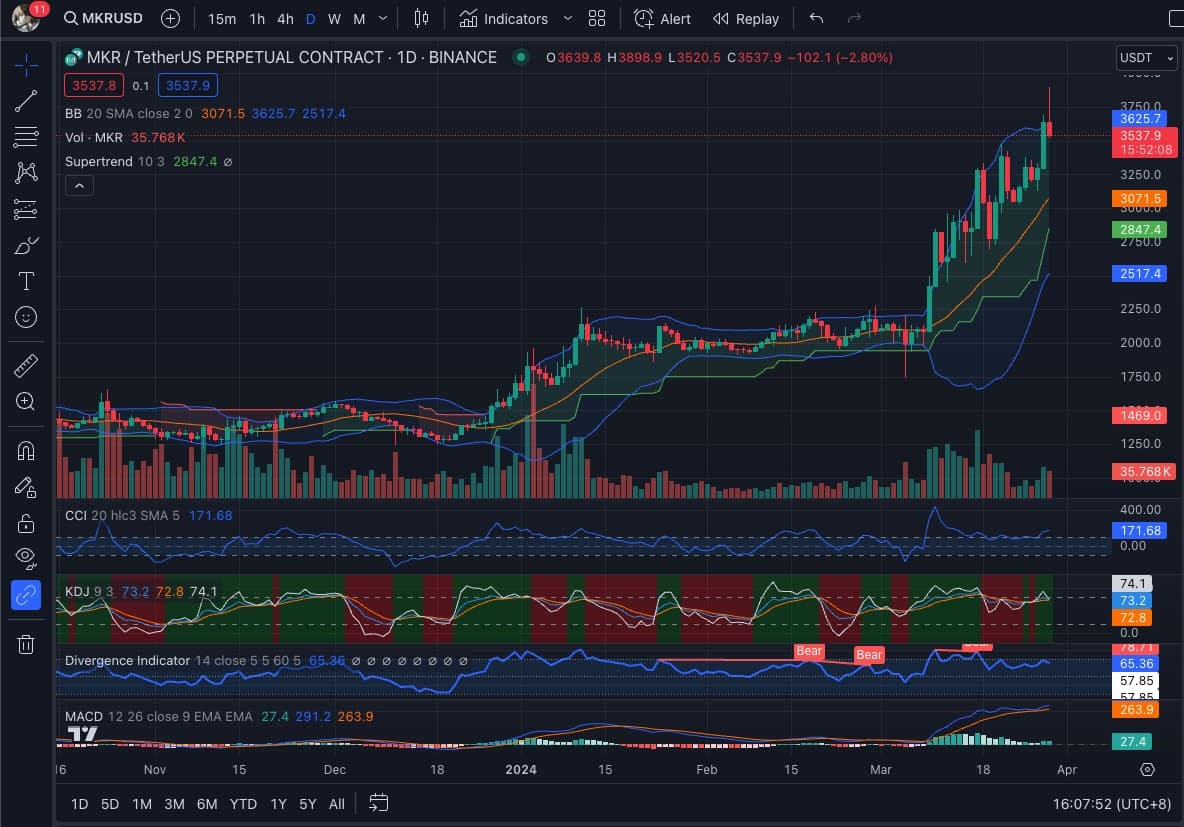Create an alert with the Alert icon
The image size is (1184, 827).
coord(661,18)
